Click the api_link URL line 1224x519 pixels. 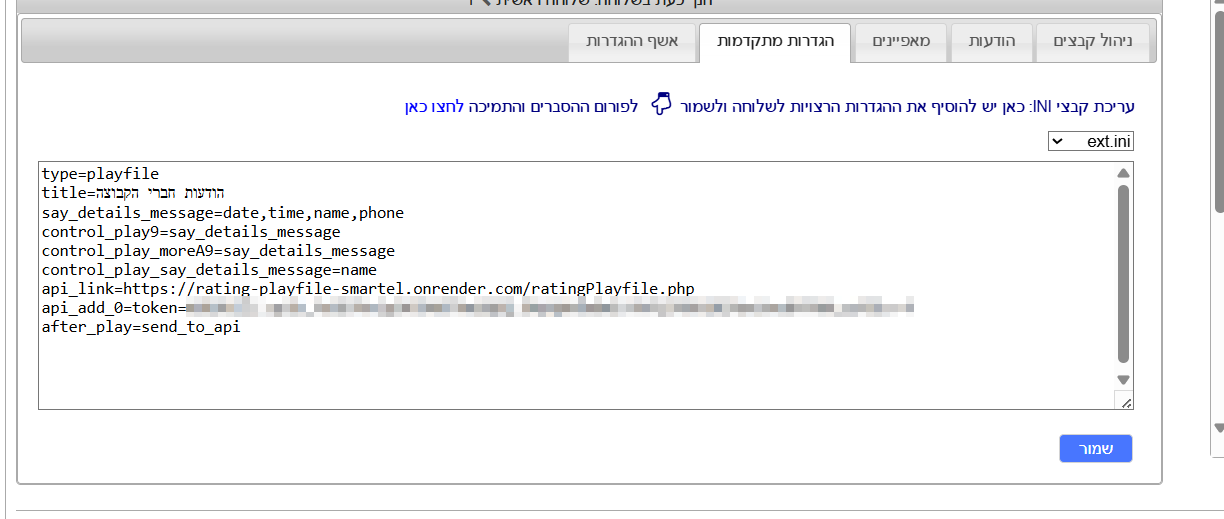coord(368,289)
